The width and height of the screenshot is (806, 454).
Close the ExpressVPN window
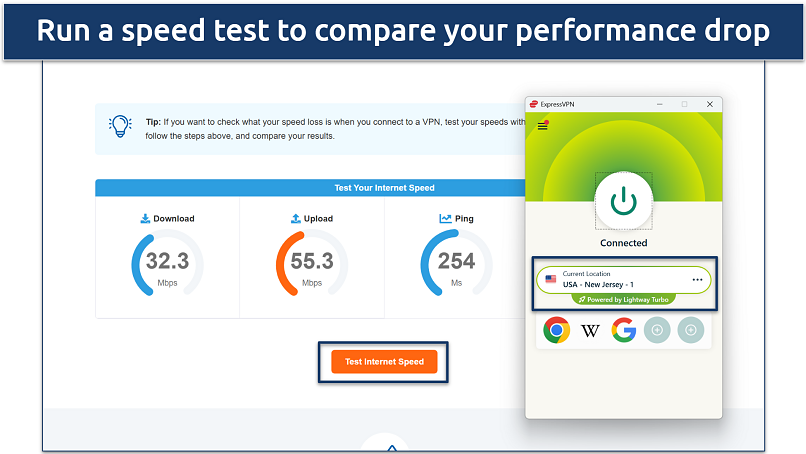(x=709, y=103)
